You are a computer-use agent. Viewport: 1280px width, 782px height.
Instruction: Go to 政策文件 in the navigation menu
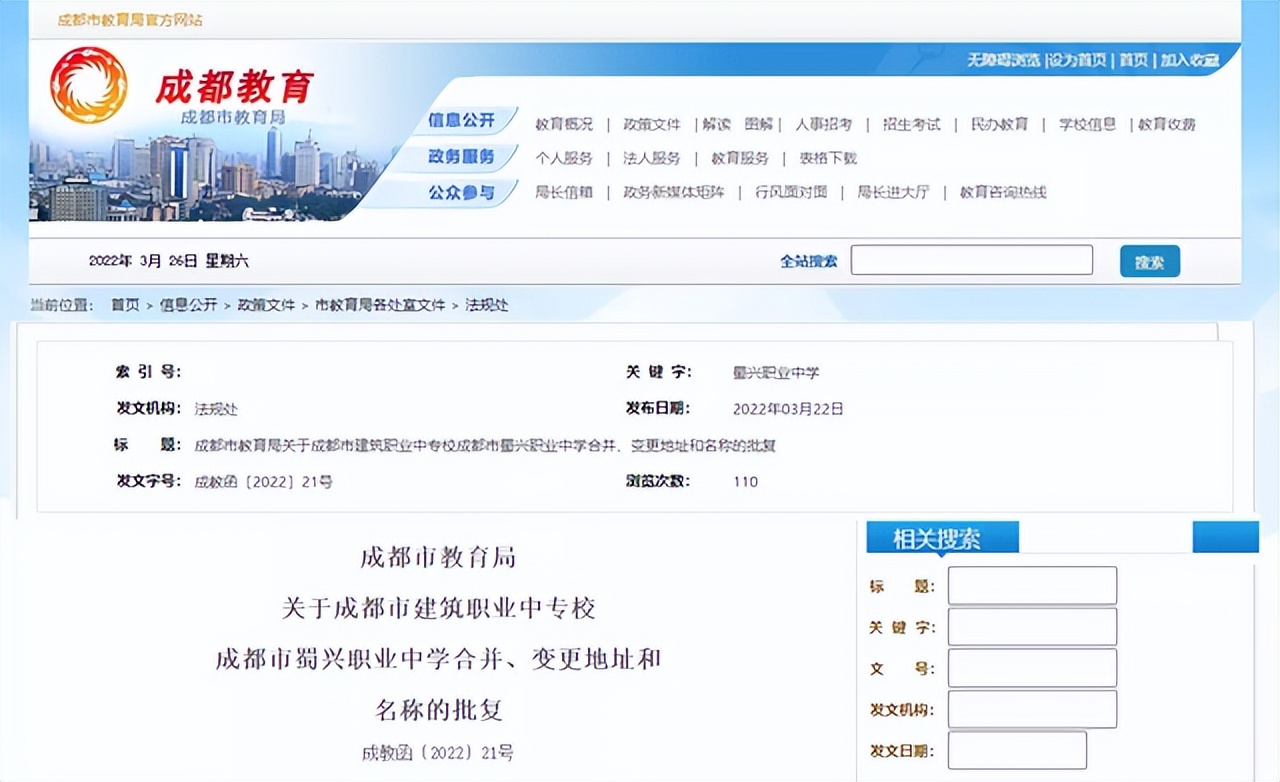652,125
